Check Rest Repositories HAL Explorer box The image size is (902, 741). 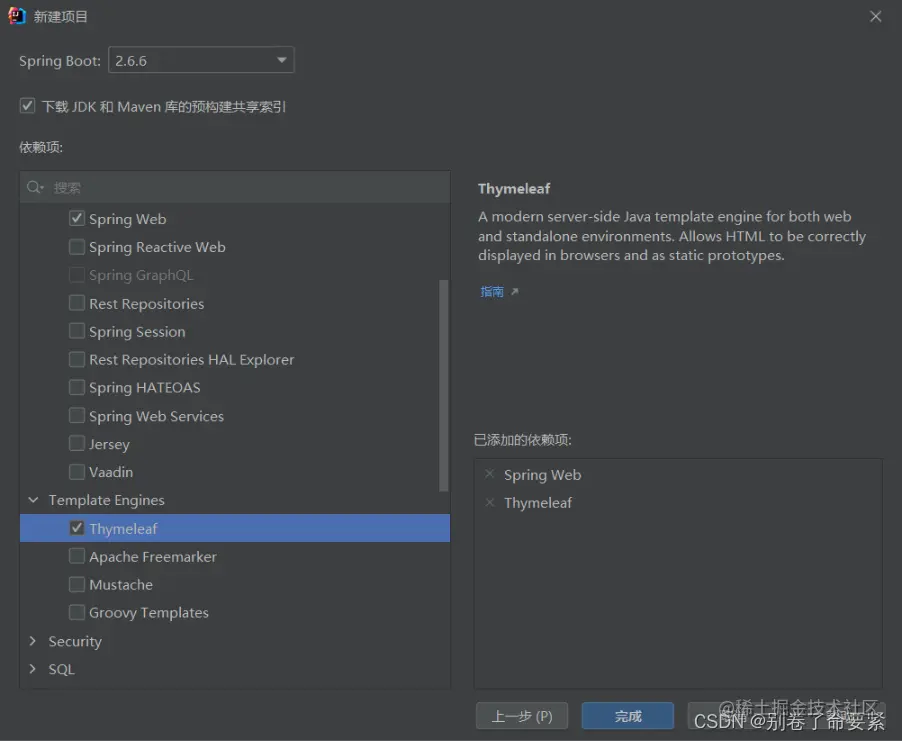pos(77,360)
